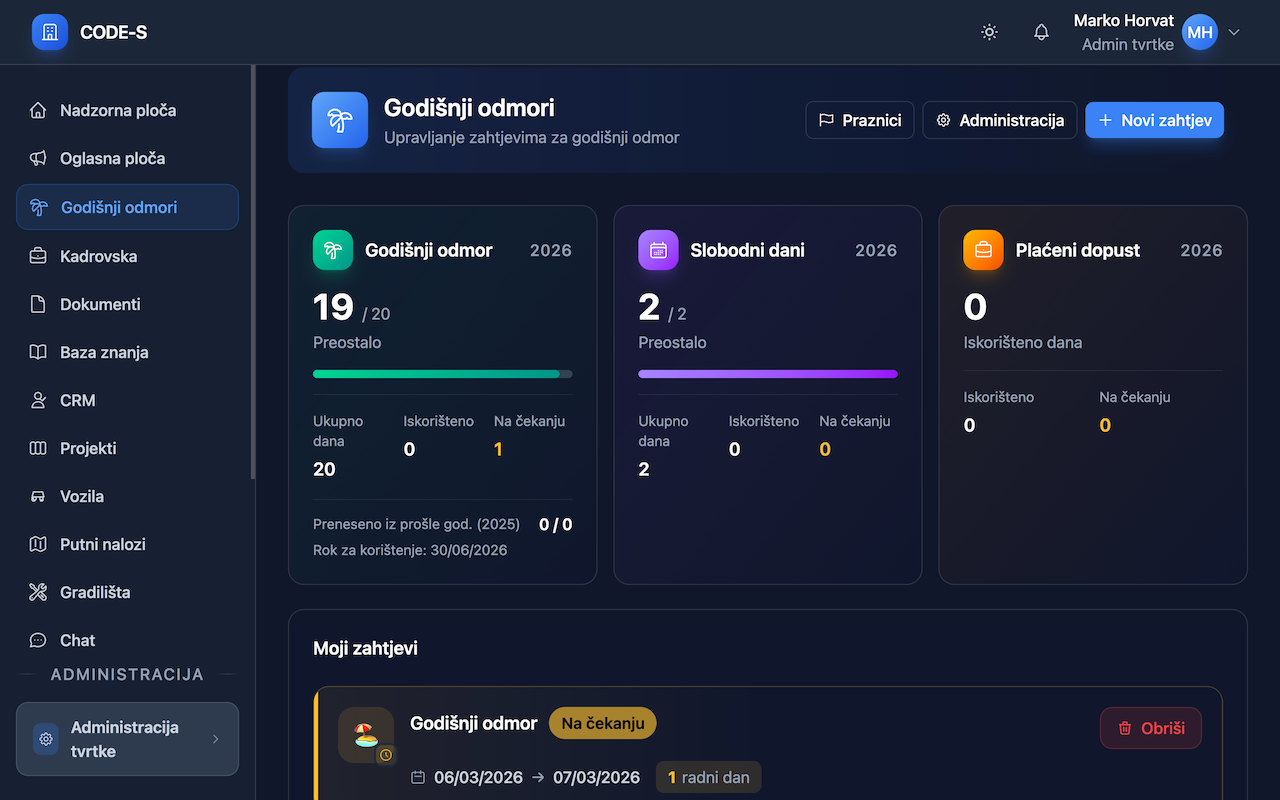
Task: Click the orange Plaćeni dopust briefcase icon
Action: pyautogui.click(x=983, y=250)
